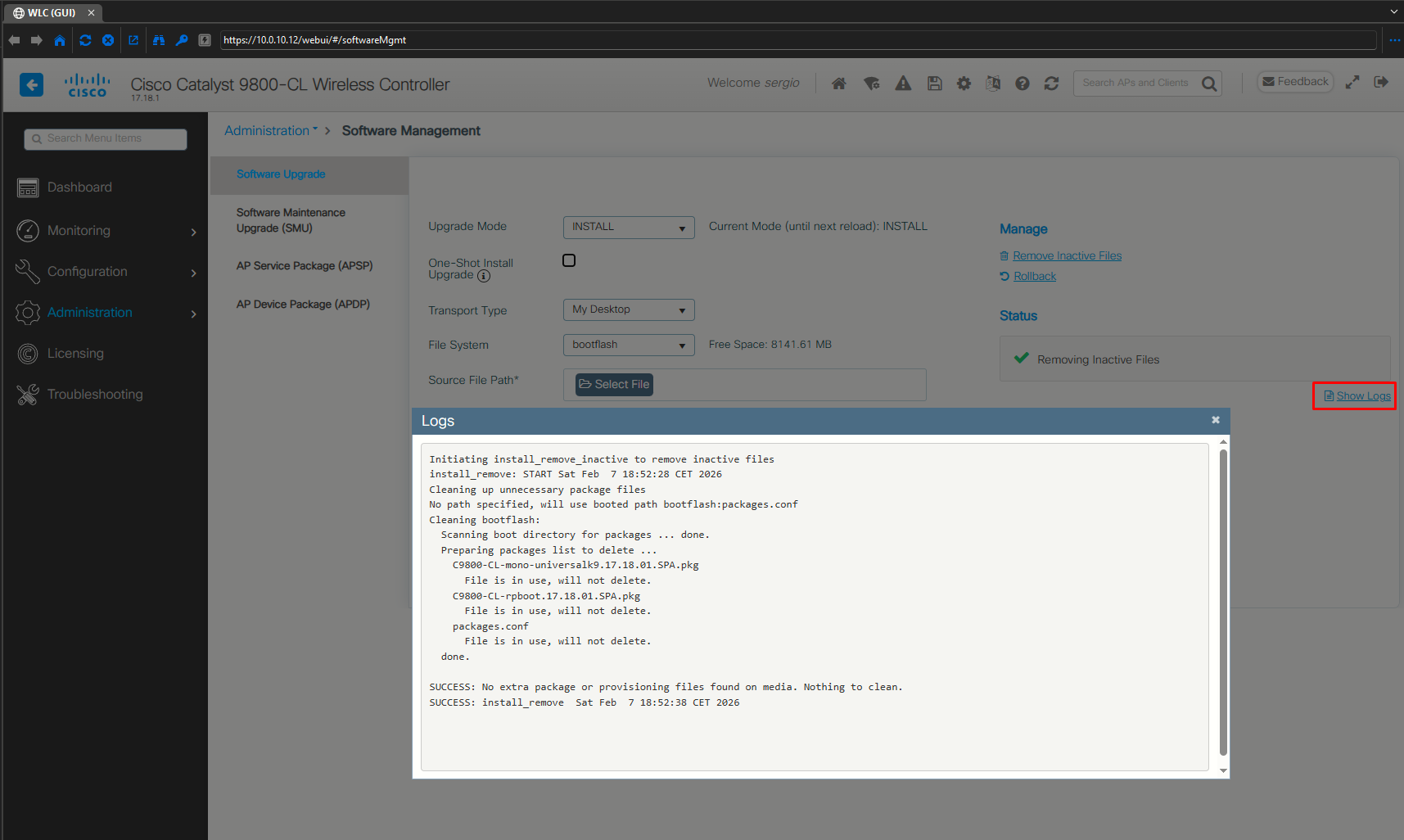The height and width of the screenshot is (840, 1404).
Task: Open the wireless setup icon
Action: tap(872, 84)
